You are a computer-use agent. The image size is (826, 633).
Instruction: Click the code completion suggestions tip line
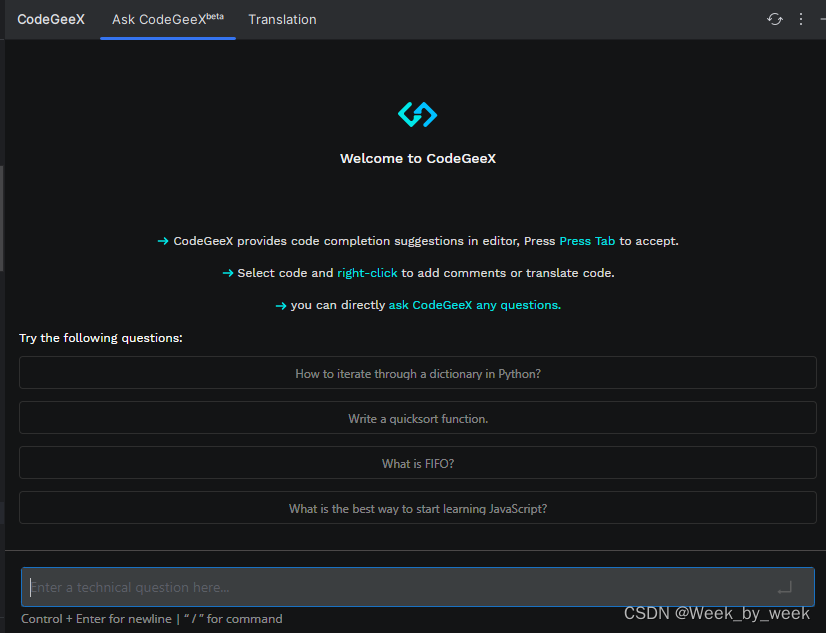(418, 241)
